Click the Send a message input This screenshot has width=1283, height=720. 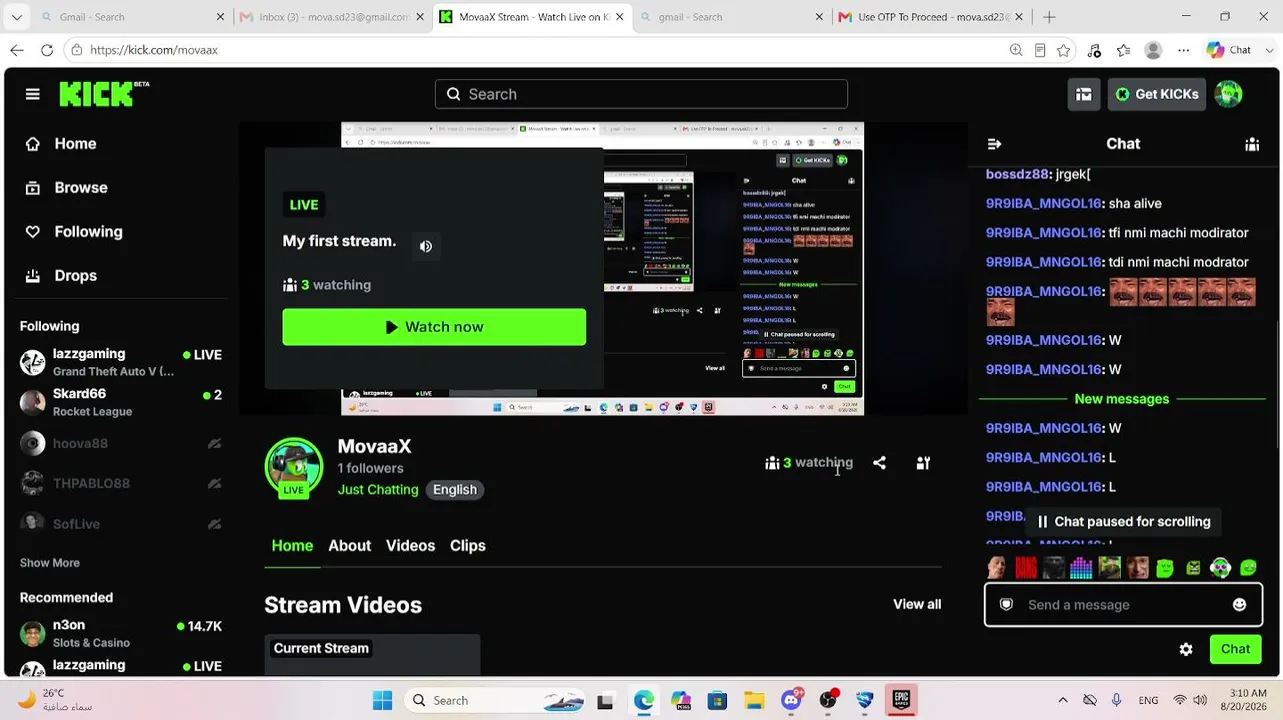[1122, 605]
